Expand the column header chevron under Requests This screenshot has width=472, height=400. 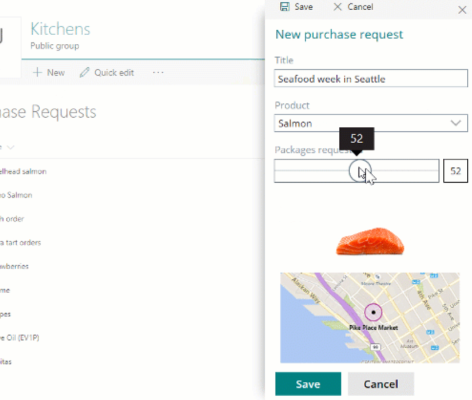point(10,147)
